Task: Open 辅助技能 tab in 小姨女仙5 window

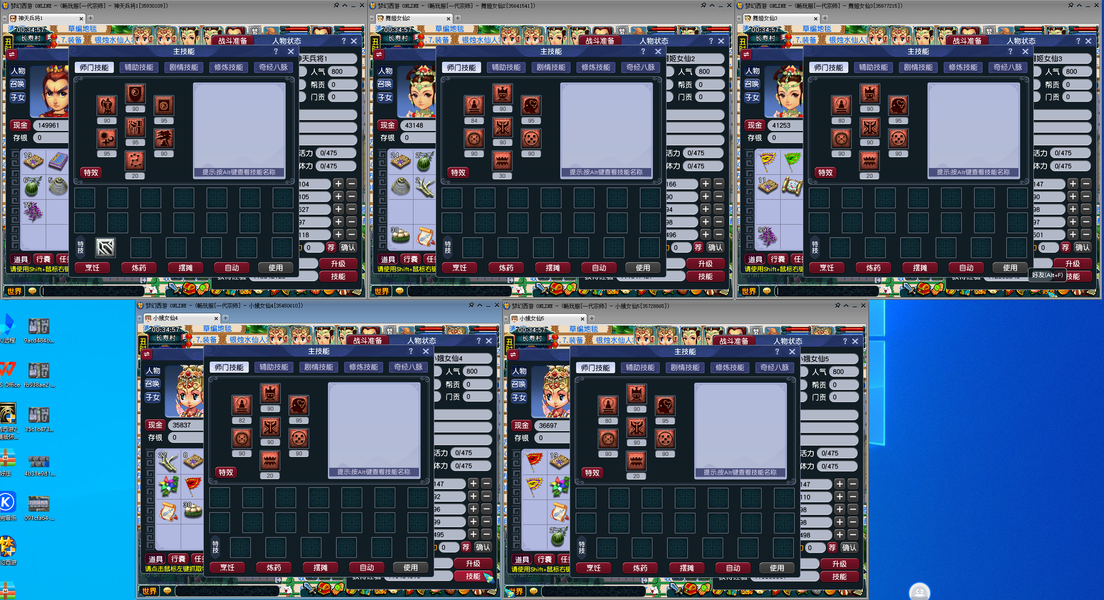Action: tap(640, 367)
